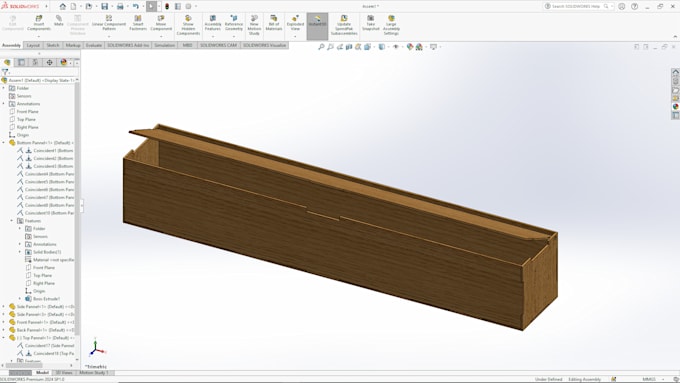
Task: Click Edit Appearance color ball in view toolbar
Action: pos(410,47)
